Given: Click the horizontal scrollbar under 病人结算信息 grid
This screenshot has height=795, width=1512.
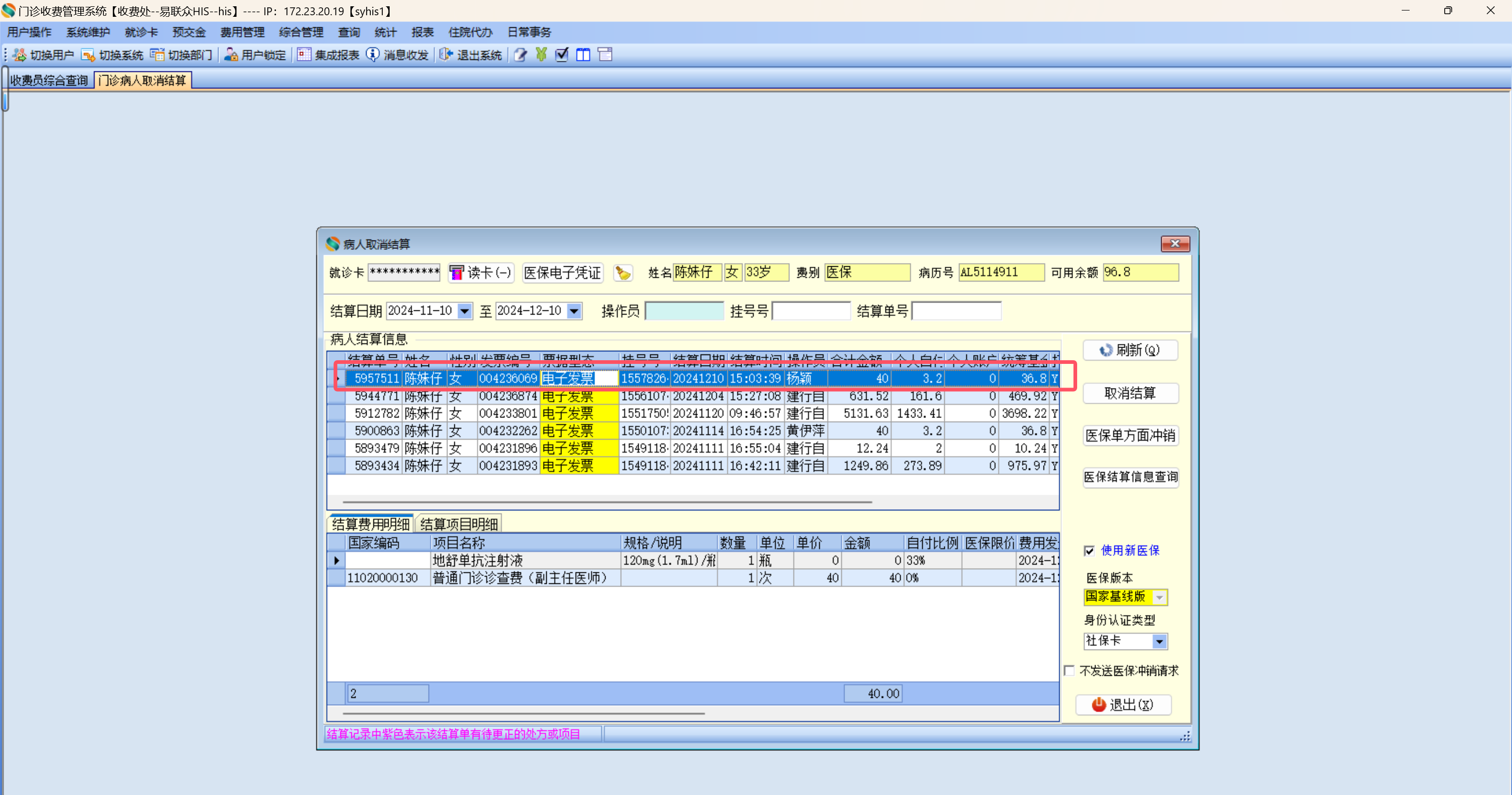Looking at the screenshot, I should (x=607, y=502).
